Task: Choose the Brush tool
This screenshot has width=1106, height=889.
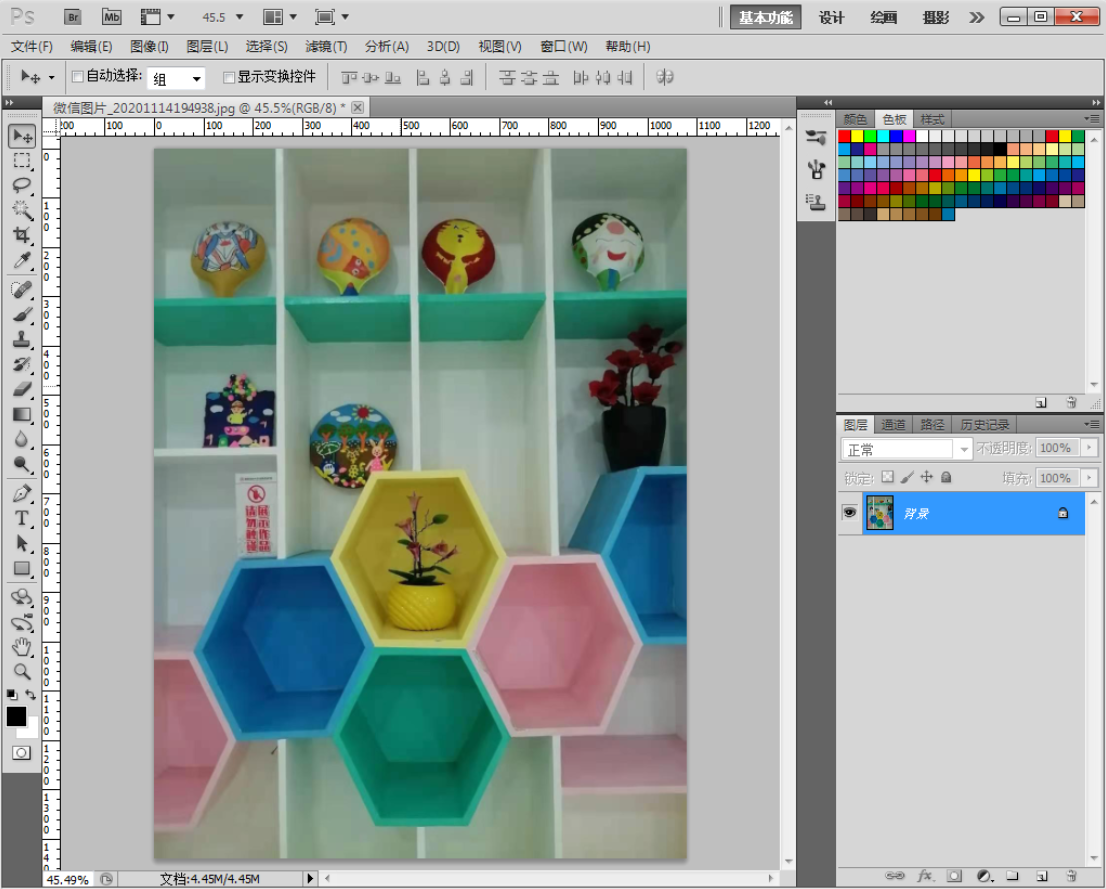Action: click(22, 315)
